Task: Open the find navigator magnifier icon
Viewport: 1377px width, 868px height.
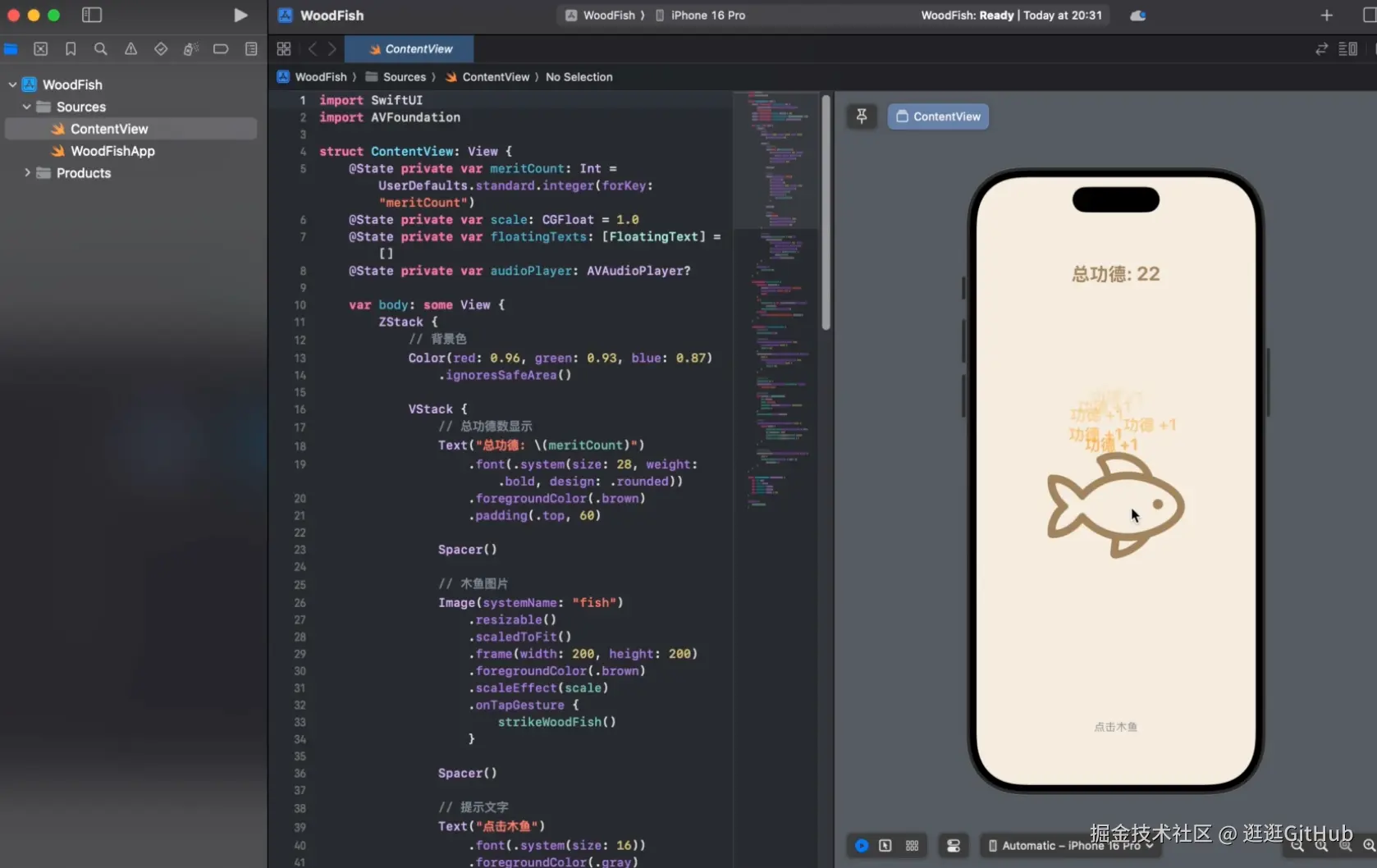Action: [x=101, y=49]
